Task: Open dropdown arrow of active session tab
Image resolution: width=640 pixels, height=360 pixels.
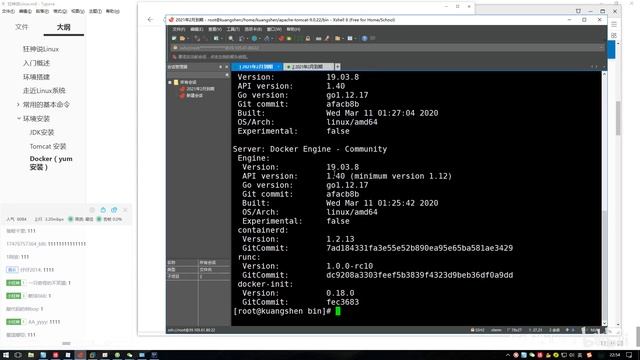Action: tap(278, 67)
